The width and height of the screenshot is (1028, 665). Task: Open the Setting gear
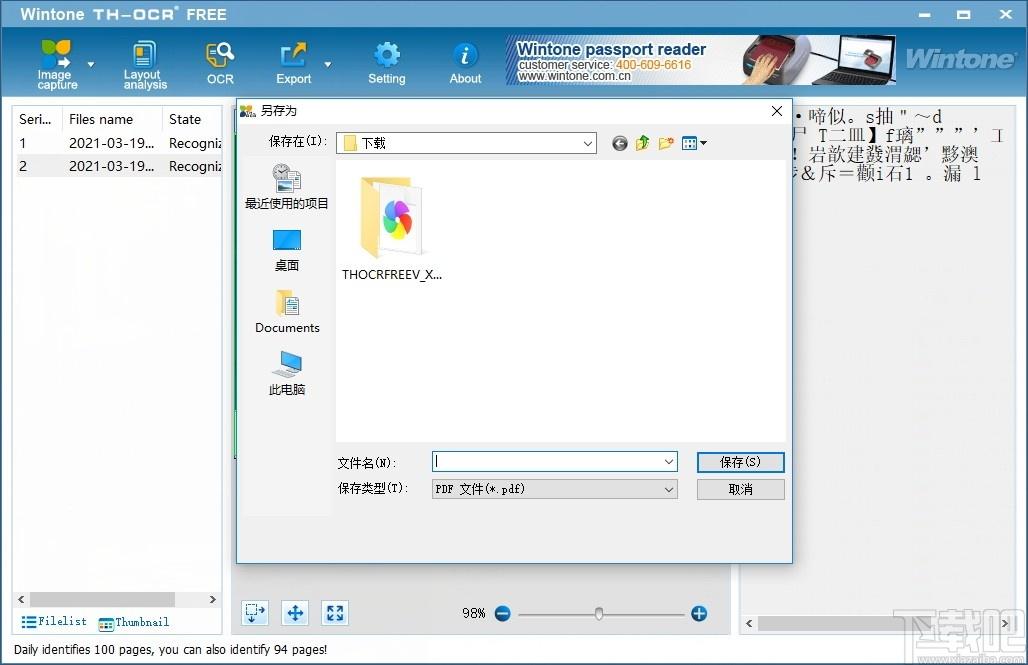pos(387,64)
